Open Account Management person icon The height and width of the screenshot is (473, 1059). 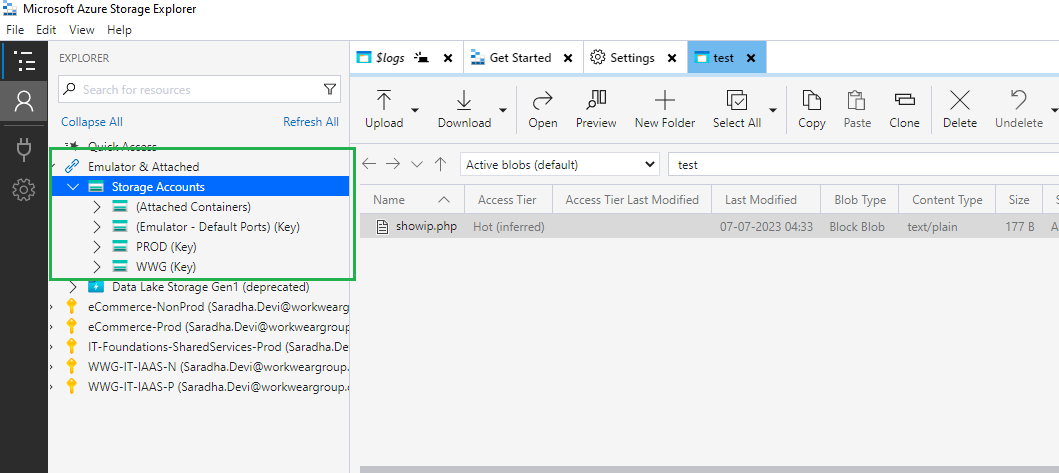pyautogui.click(x=24, y=102)
